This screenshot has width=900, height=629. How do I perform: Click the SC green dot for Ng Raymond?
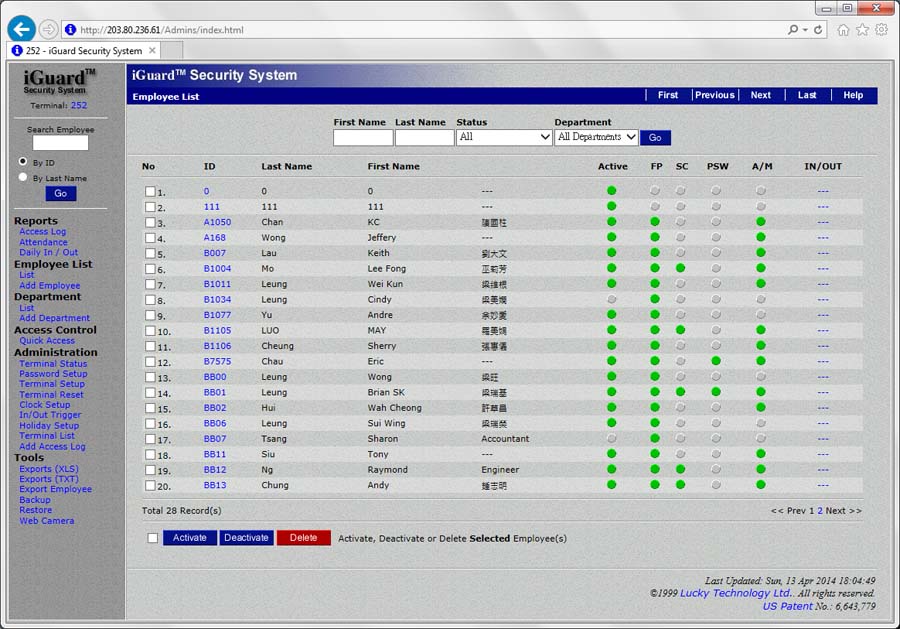click(680, 469)
